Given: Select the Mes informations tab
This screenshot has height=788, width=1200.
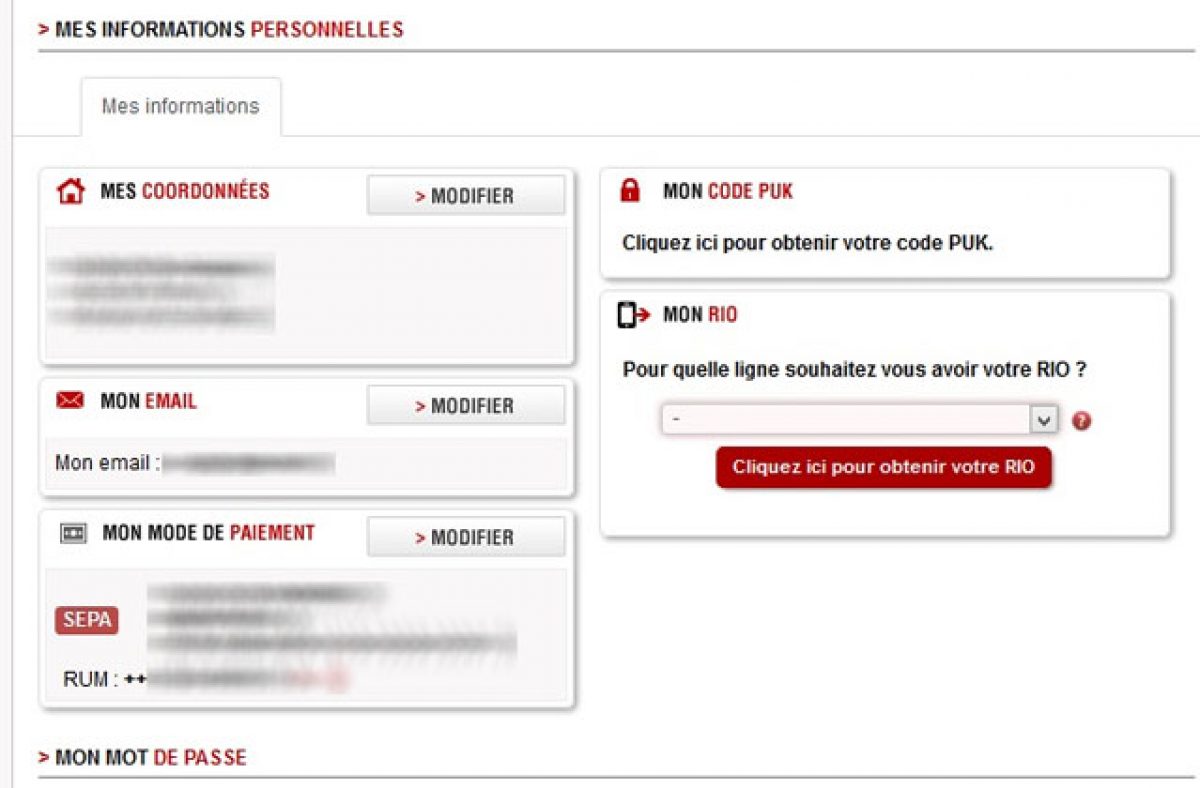Looking at the screenshot, I should click(x=180, y=107).
